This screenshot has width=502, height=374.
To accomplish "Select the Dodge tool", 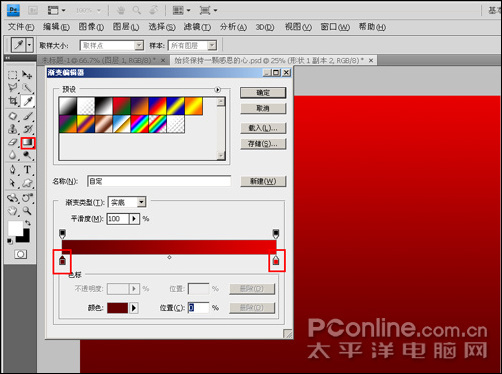I will (x=27, y=155).
